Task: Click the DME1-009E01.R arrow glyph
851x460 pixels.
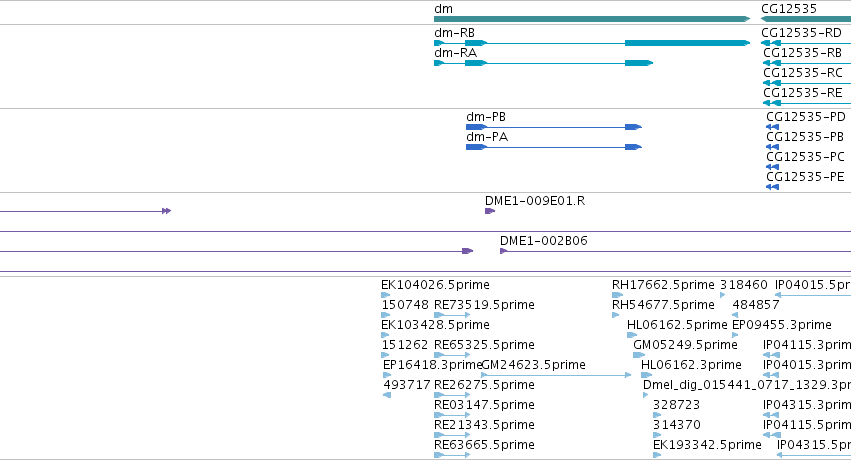Action: click(490, 211)
